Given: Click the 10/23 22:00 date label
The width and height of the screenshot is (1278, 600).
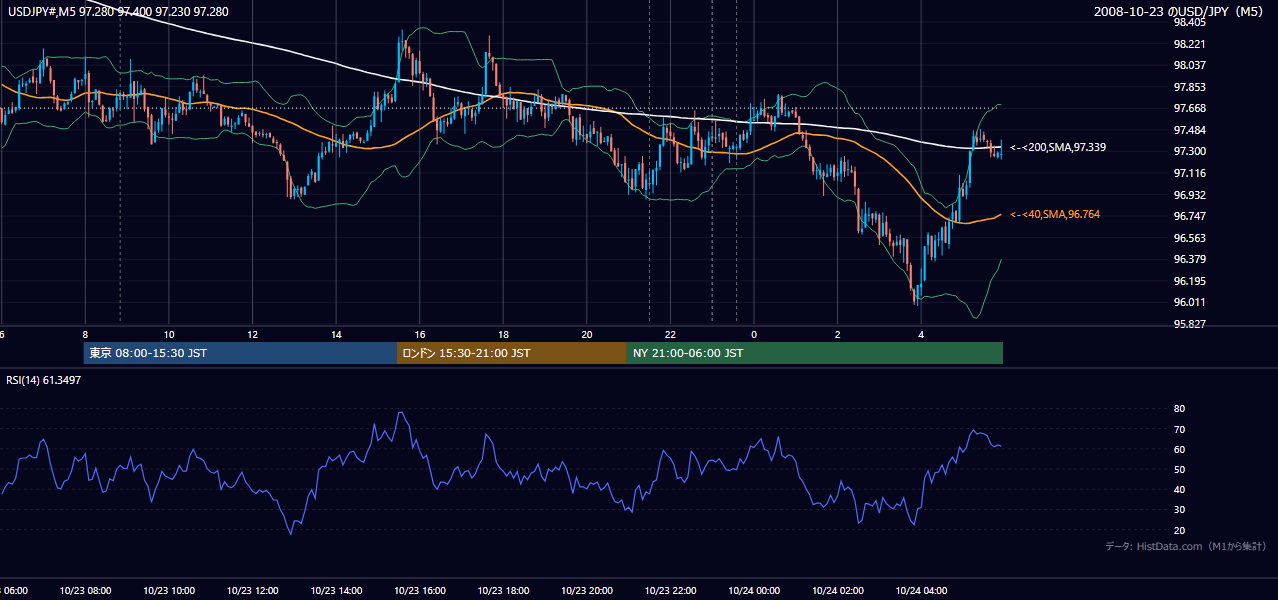Looking at the screenshot, I should click(x=670, y=590).
